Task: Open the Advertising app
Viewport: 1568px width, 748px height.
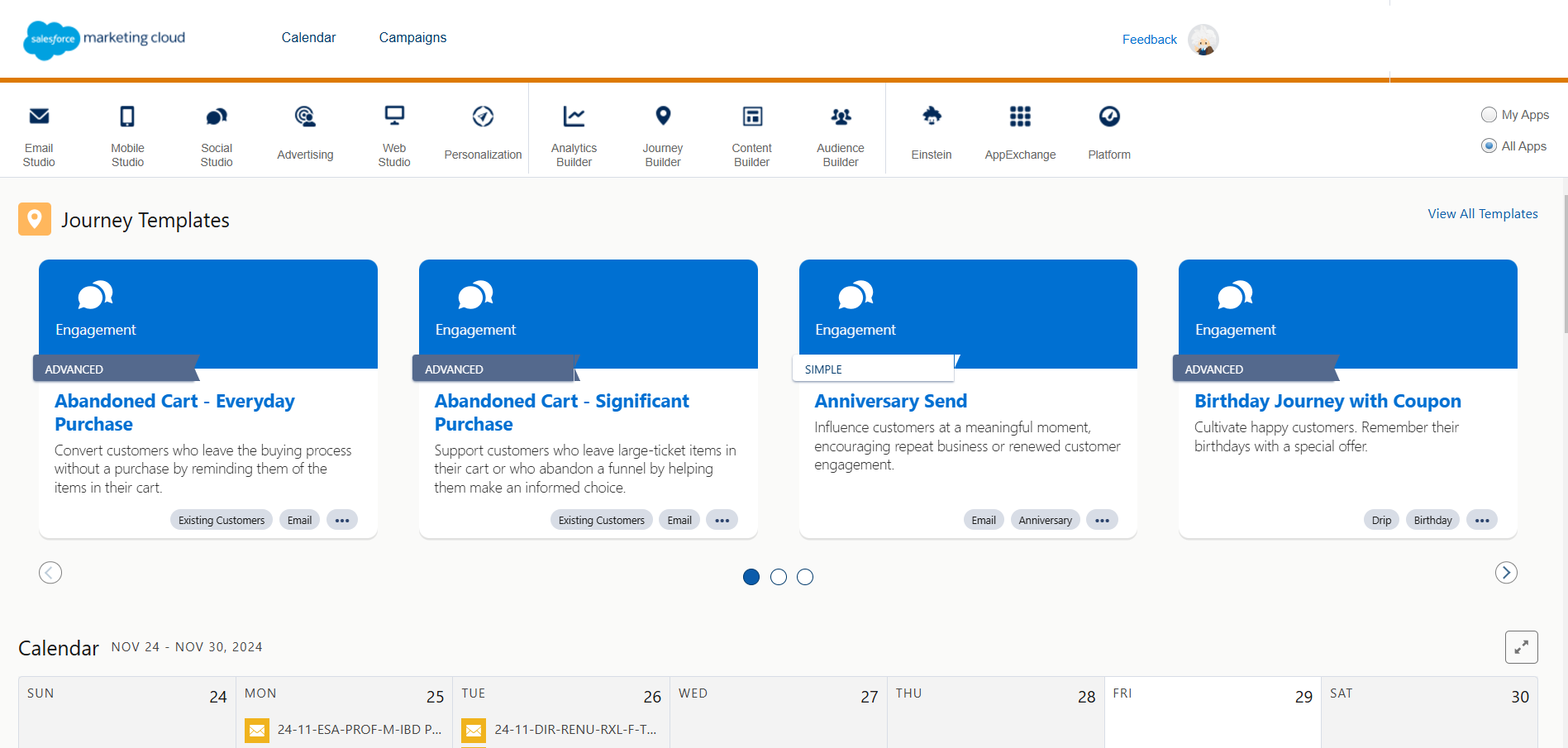Action: 305,133
